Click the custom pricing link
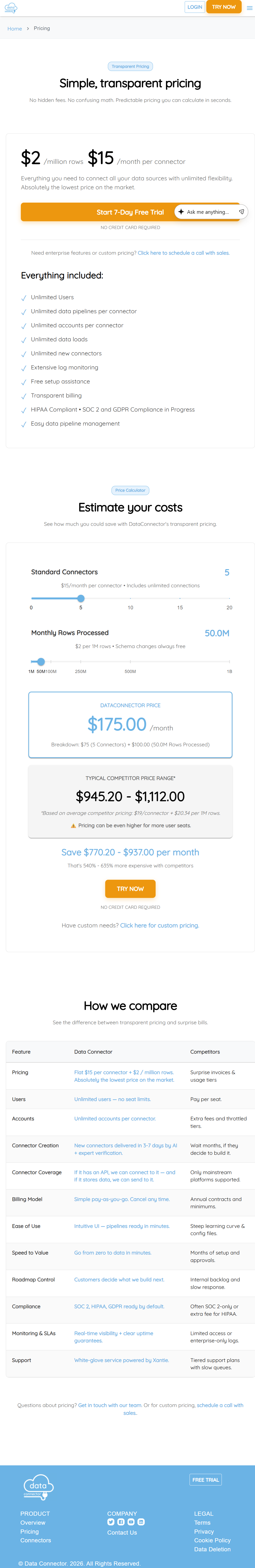Viewport: 255px width, 1568px height. coord(159,926)
